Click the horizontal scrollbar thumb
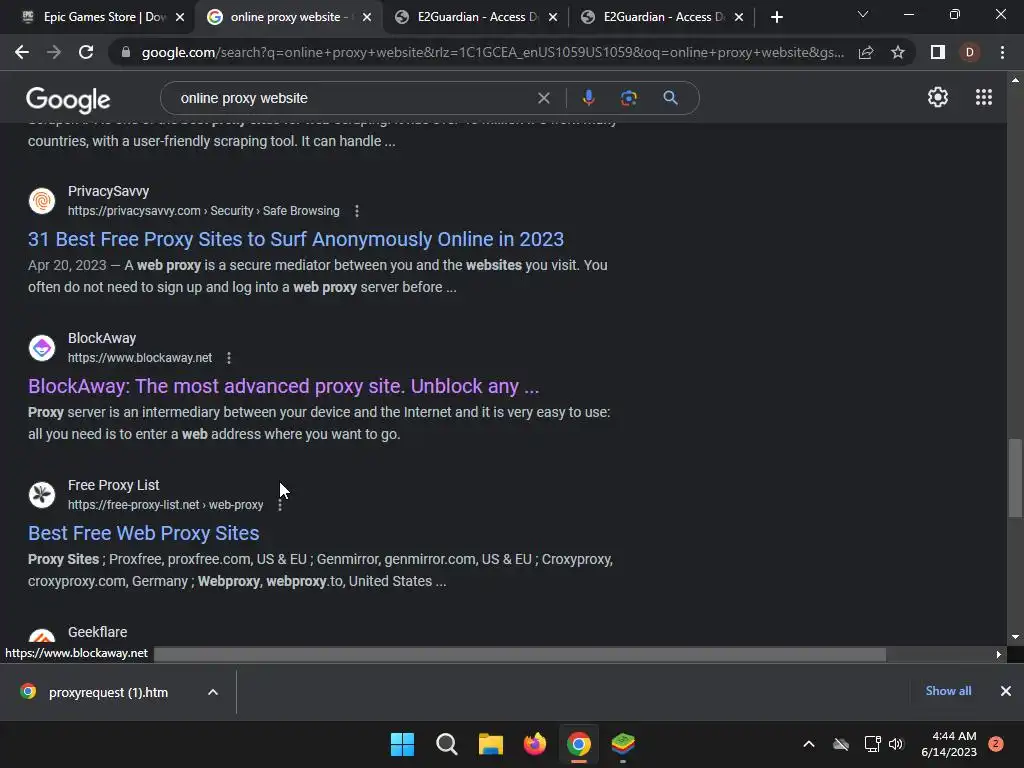The image size is (1024, 768). 520,654
